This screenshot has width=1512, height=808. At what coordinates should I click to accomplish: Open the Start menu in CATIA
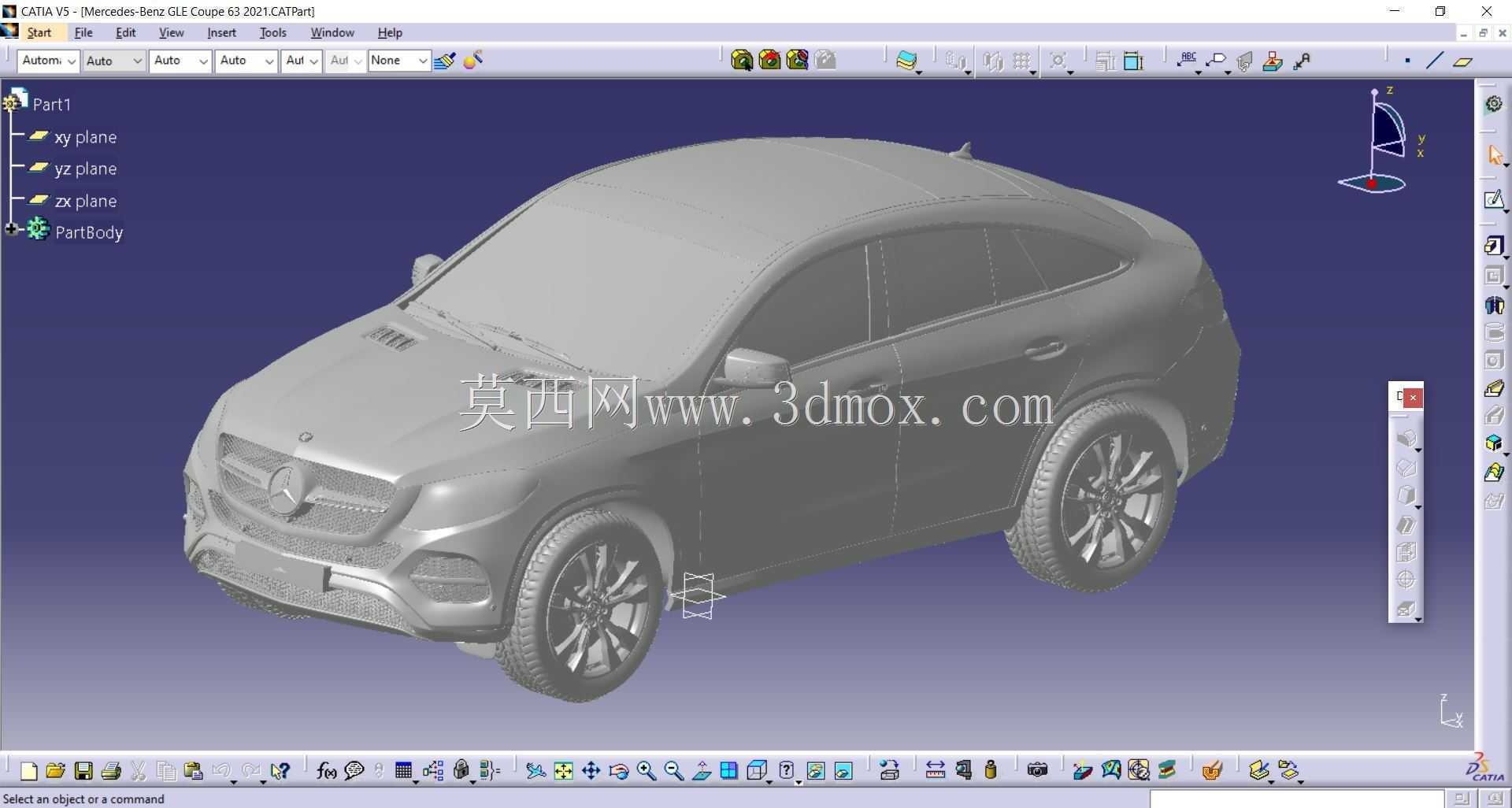point(39,32)
